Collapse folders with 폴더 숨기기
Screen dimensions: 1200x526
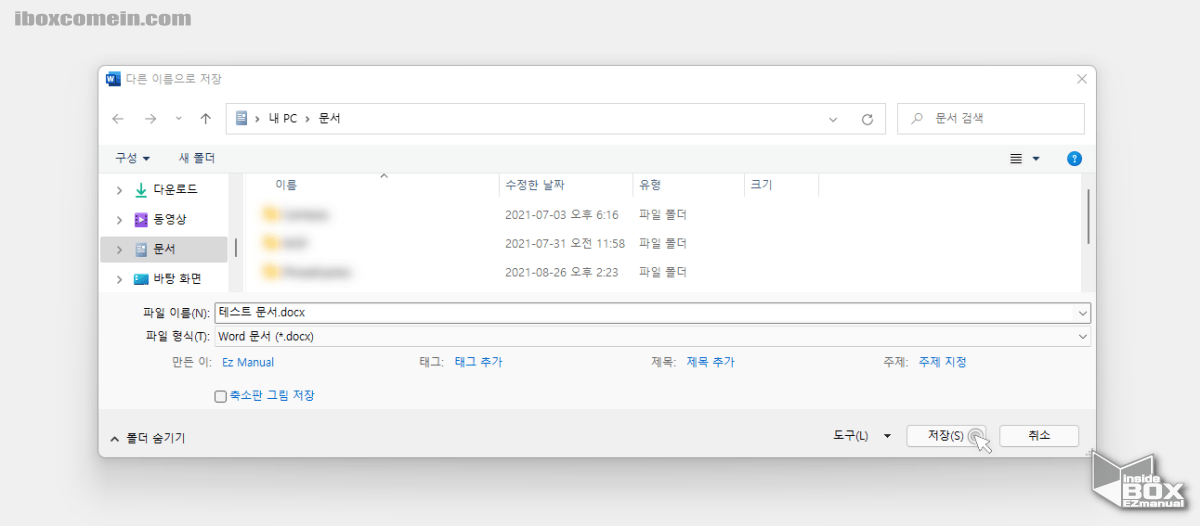147,438
